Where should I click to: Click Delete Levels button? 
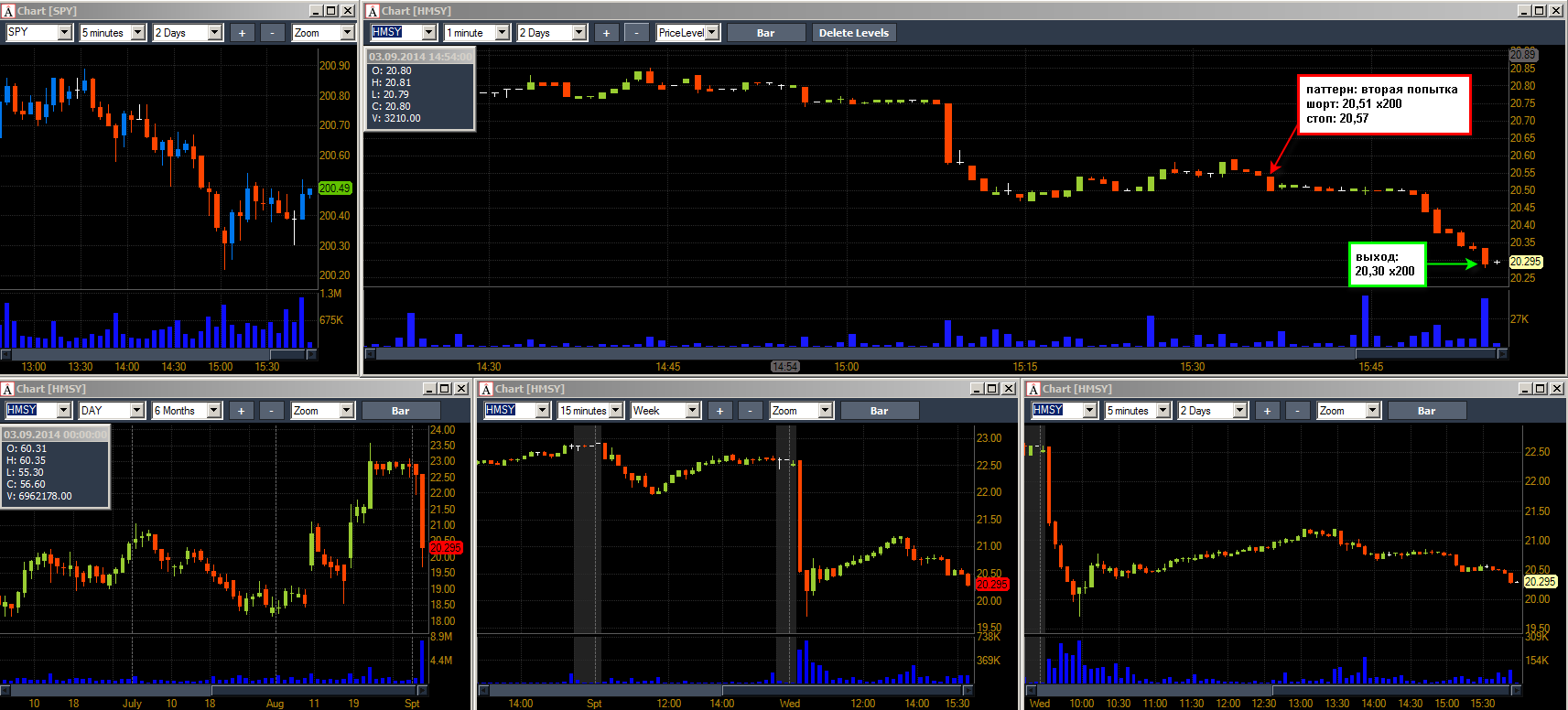click(x=853, y=32)
